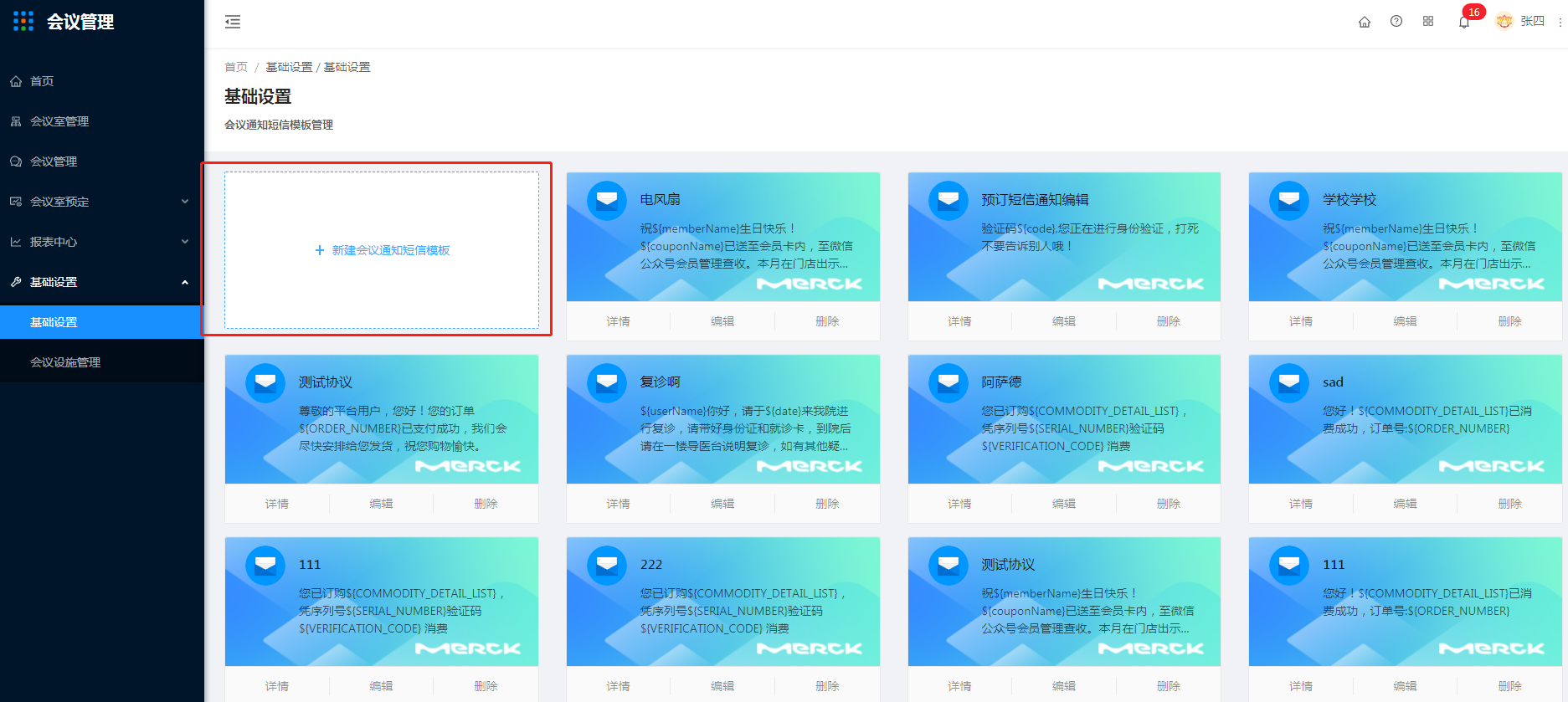Open the 首页 sidebar menu item

pos(101,81)
